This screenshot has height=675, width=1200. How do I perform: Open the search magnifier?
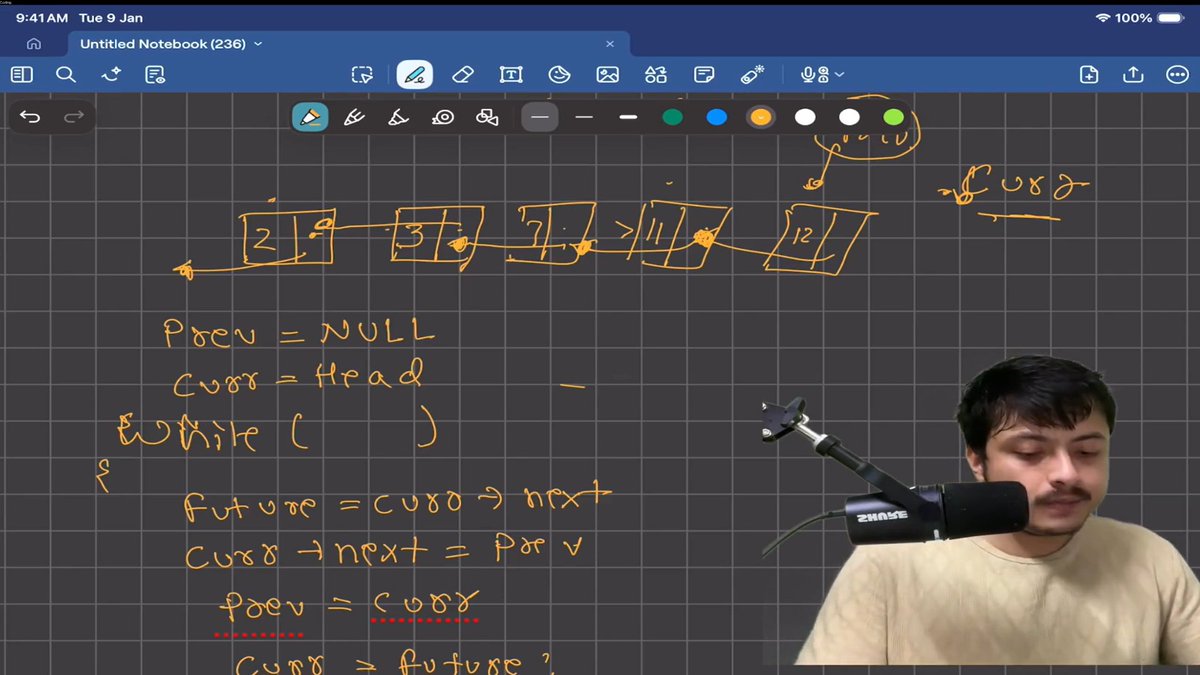pyautogui.click(x=66, y=74)
